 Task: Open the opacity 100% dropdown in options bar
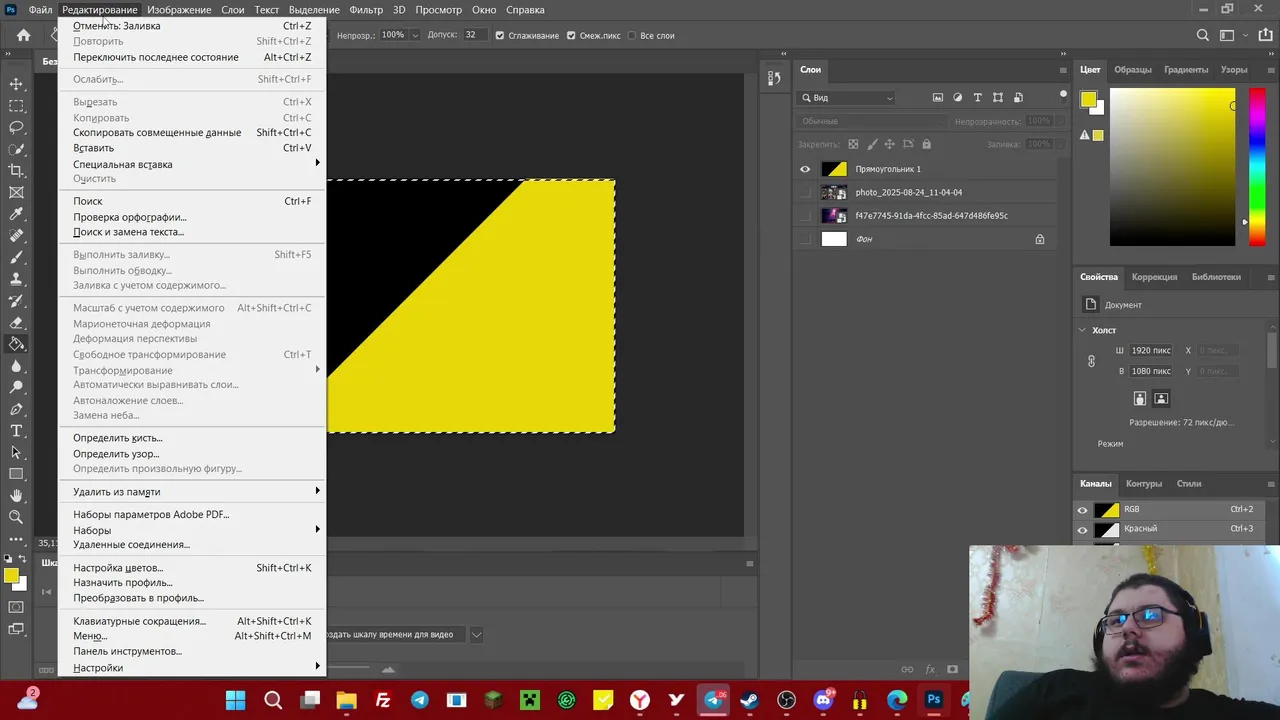[x=415, y=35]
